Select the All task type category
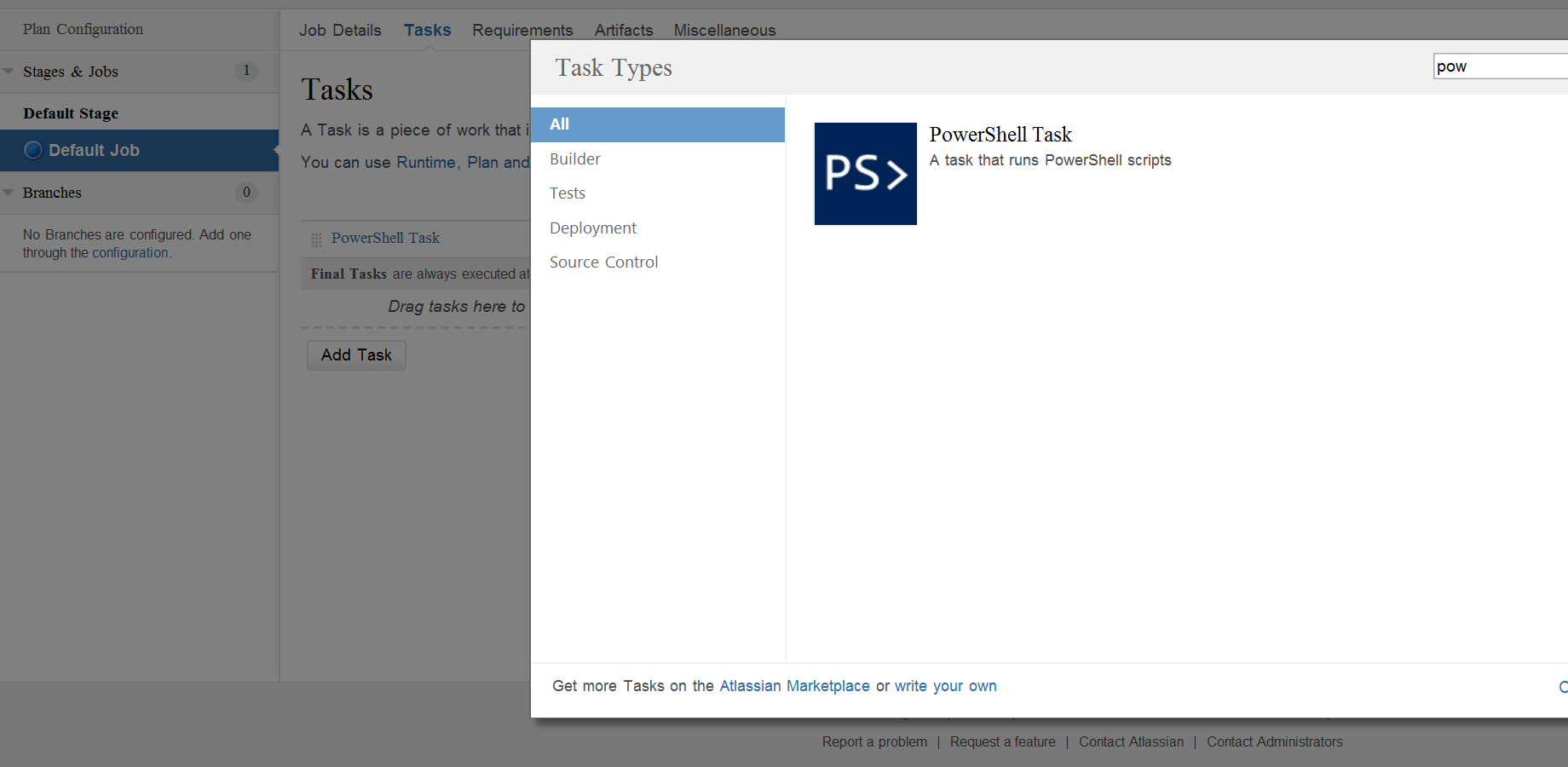 [x=658, y=124]
